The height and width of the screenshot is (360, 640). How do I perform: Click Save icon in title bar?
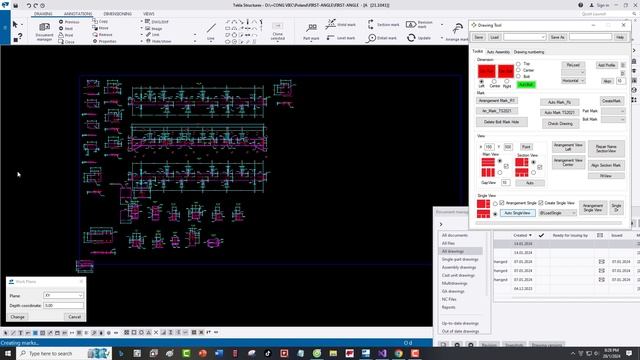[16, 6]
